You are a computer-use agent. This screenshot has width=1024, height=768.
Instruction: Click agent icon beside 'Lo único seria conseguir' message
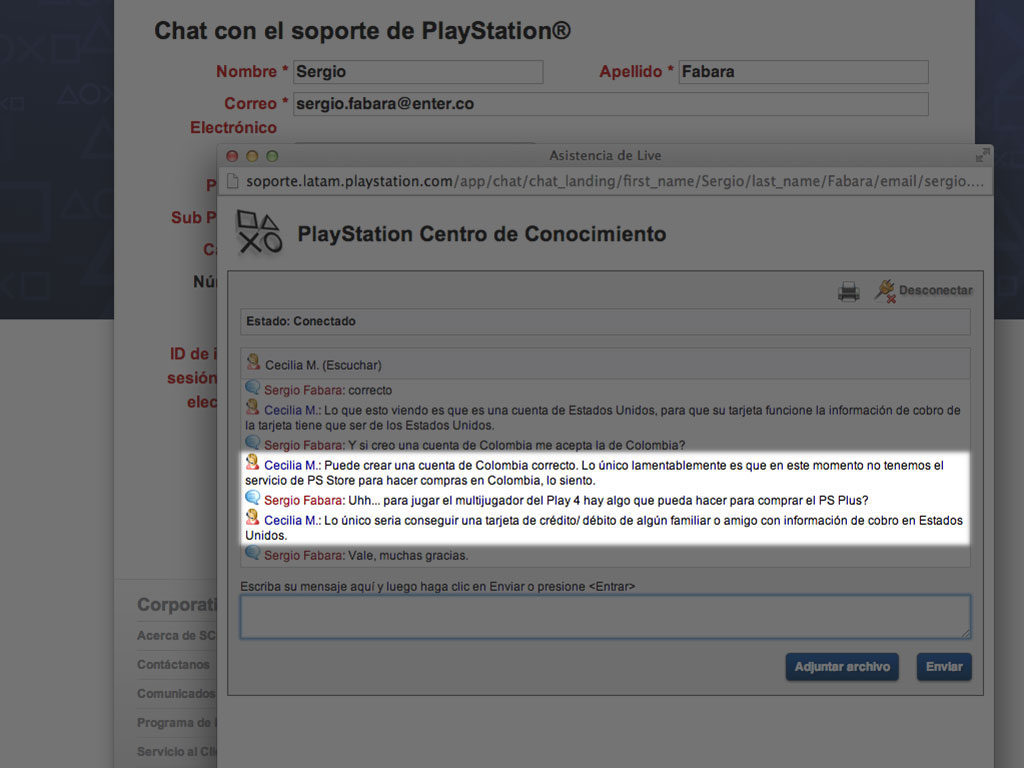[x=252, y=518]
